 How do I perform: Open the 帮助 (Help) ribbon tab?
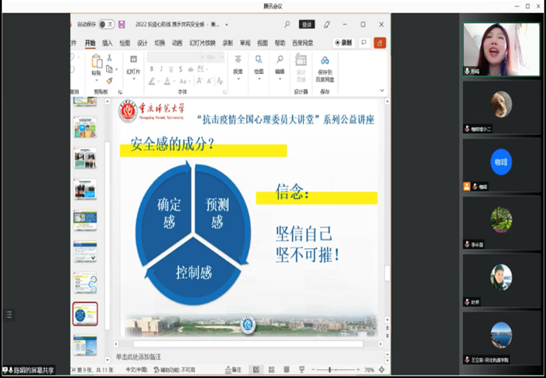click(280, 43)
